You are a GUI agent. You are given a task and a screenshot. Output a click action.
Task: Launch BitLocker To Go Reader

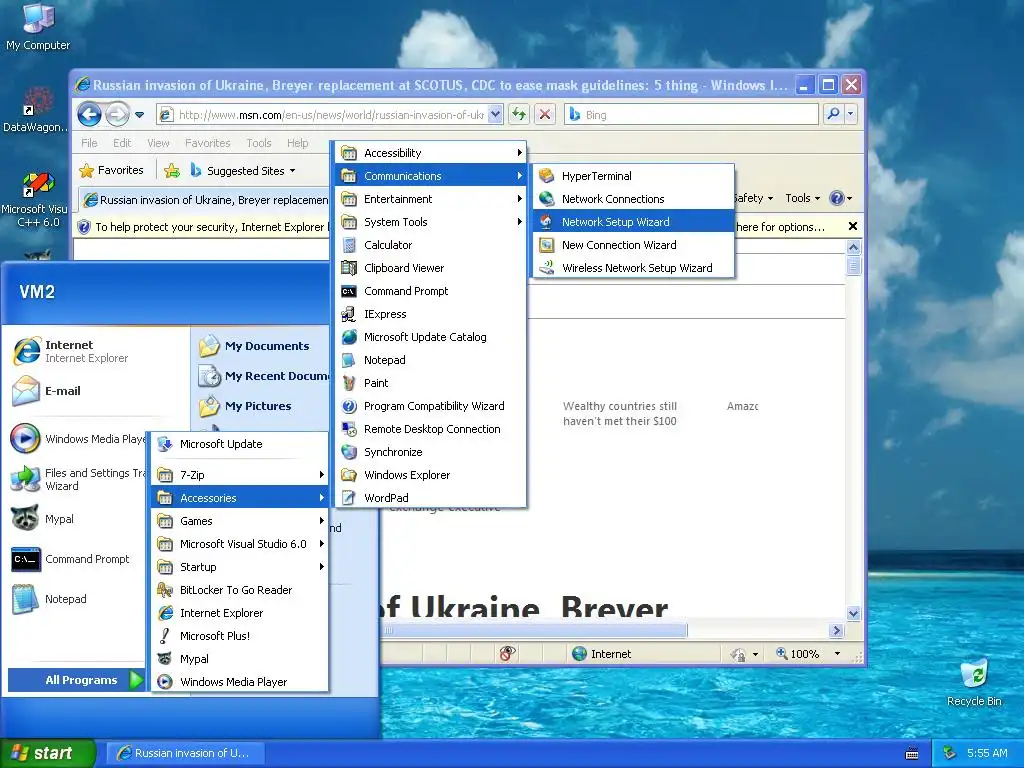coord(240,590)
